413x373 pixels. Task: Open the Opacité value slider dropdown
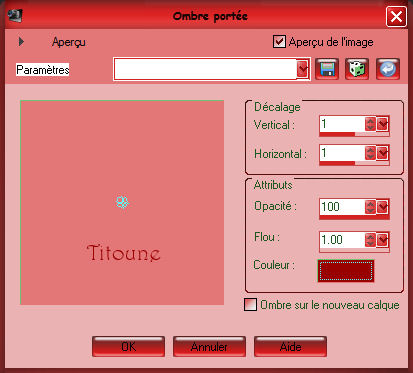click(383, 207)
